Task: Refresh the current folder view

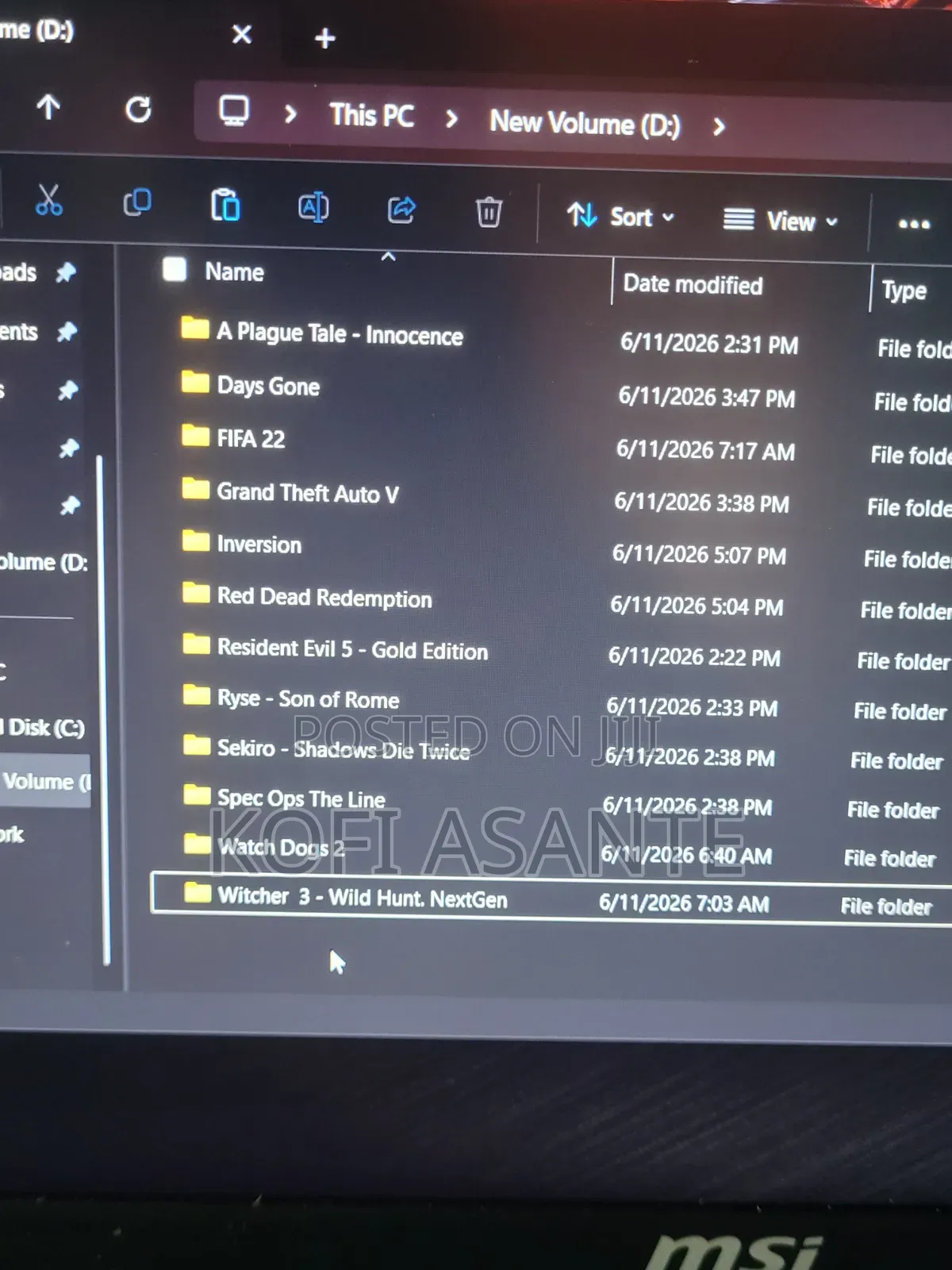Action: pyautogui.click(x=139, y=110)
